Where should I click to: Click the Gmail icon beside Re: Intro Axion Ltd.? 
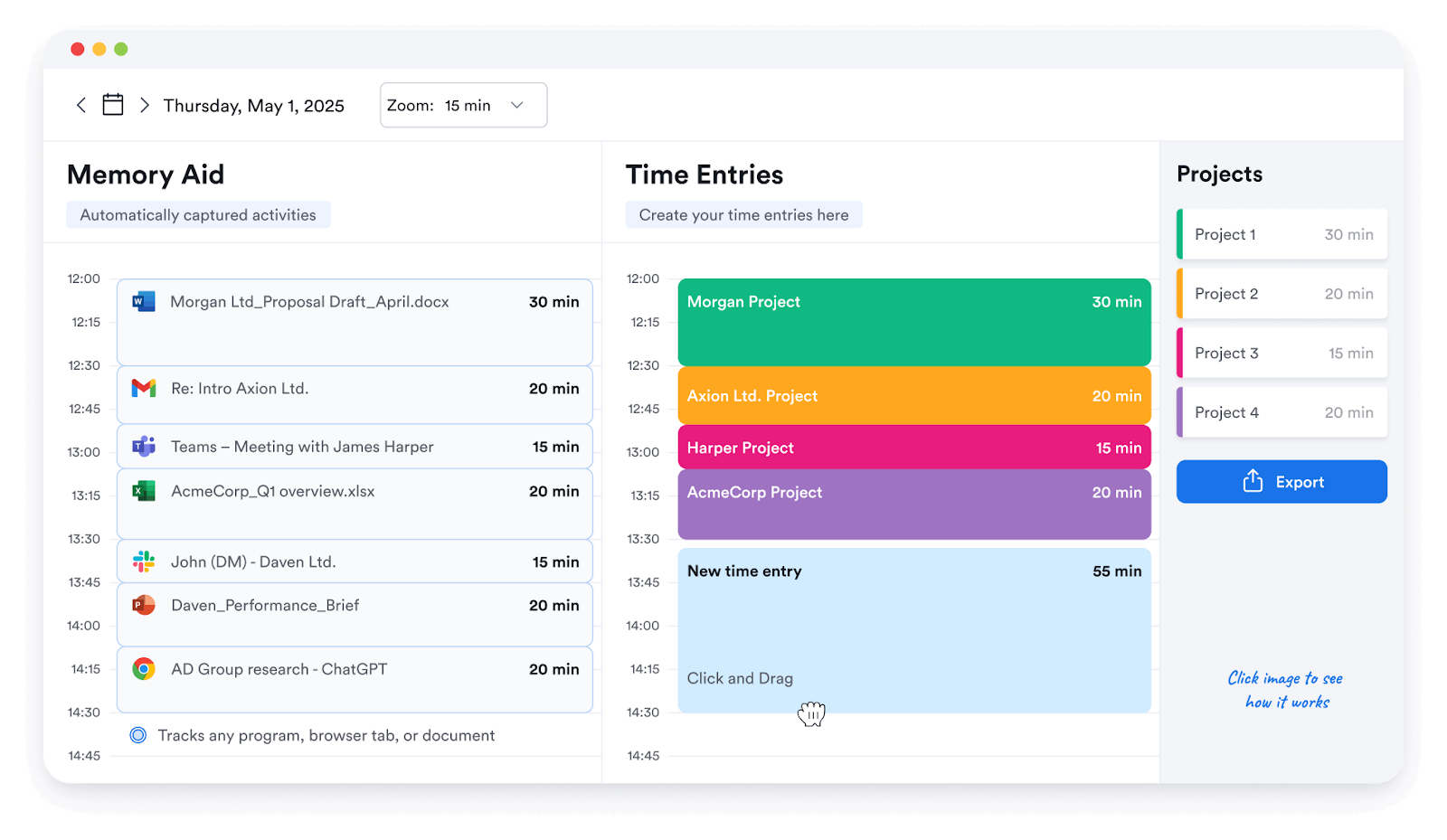(x=144, y=388)
